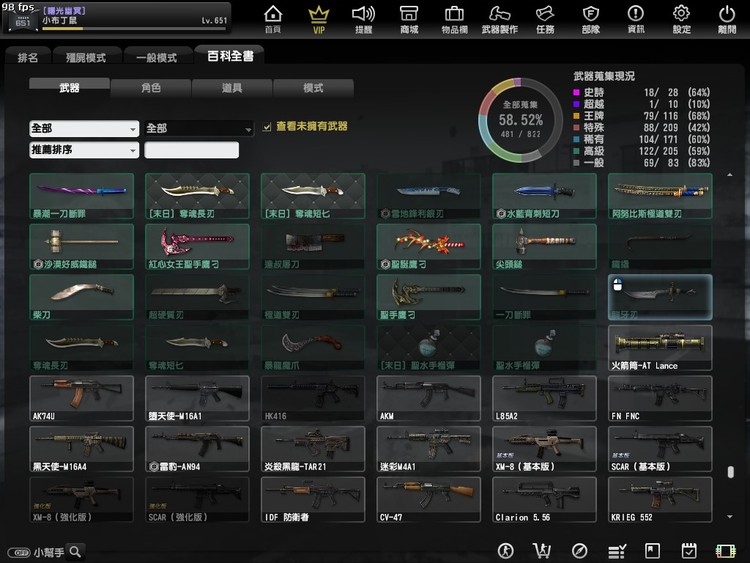Click the 提醒 speaker icon
Image resolution: width=750 pixels, height=563 pixels.
(364, 19)
